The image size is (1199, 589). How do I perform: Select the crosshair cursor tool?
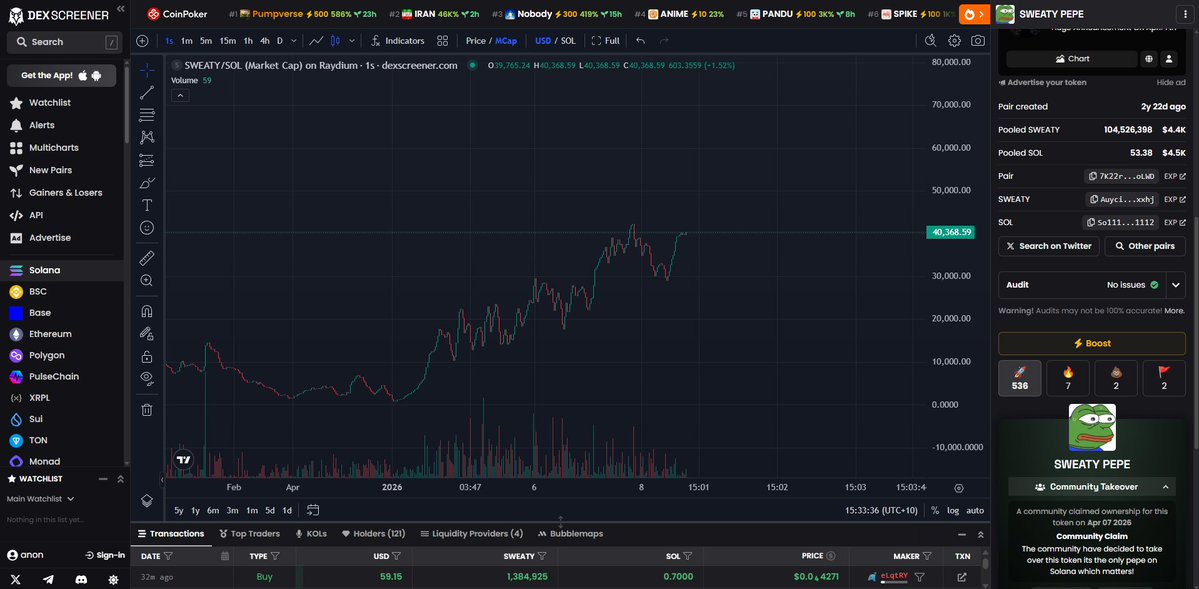click(x=147, y=70)
